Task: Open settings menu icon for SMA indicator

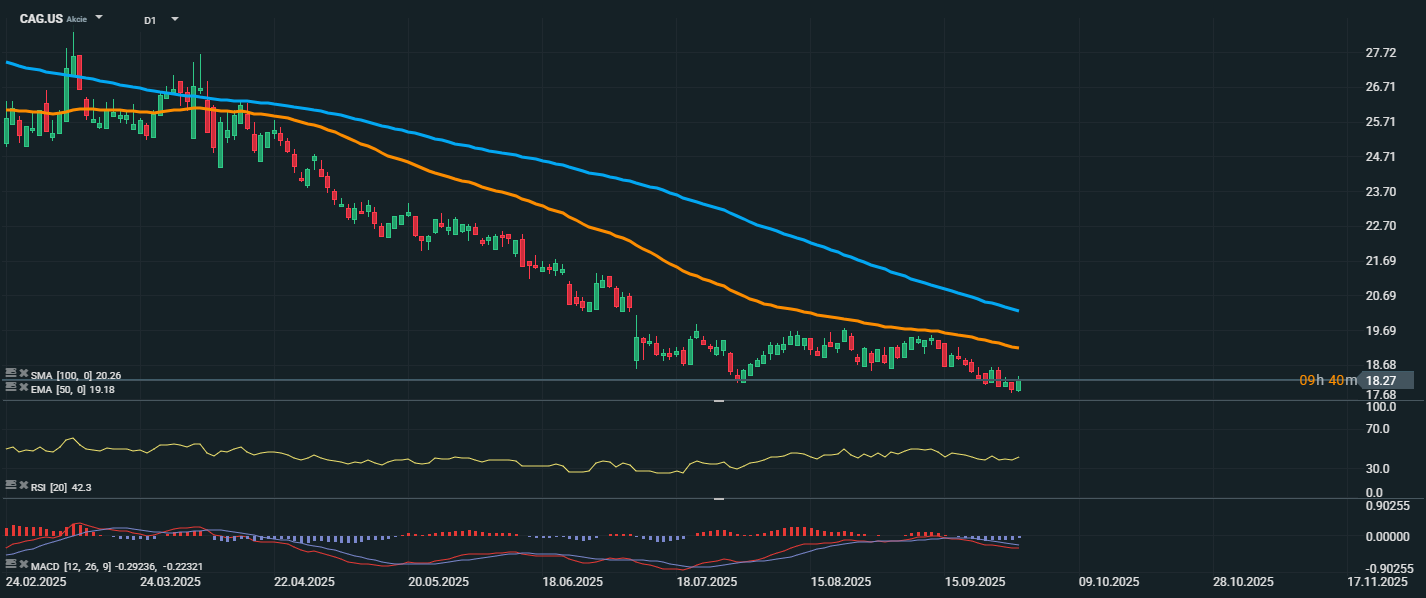Action: tap(10, 373)
